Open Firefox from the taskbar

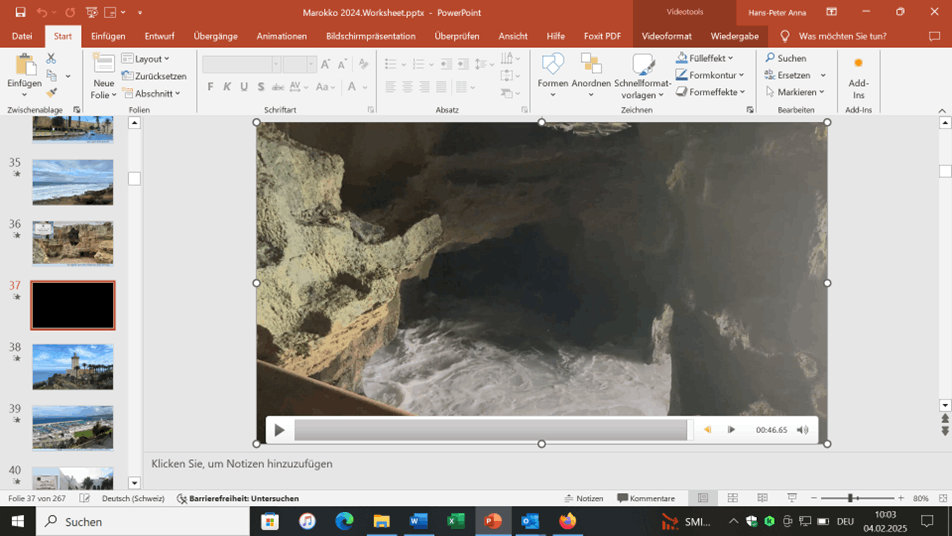(567, 521)
